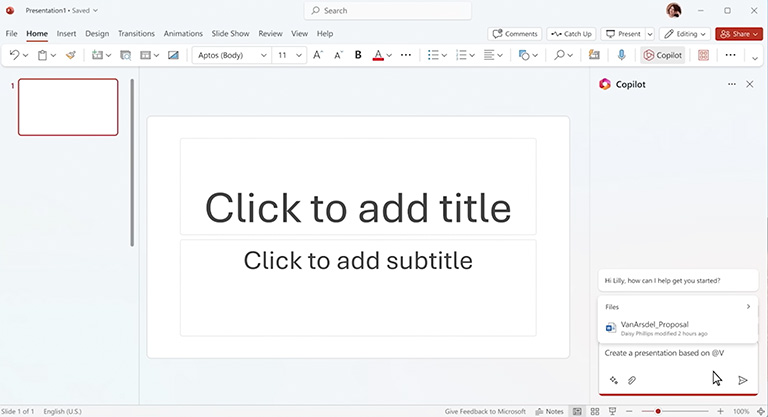Click the paperclip attach icon in Copilot
Screen dimensions: 768x417
click(x=632, y=380)
